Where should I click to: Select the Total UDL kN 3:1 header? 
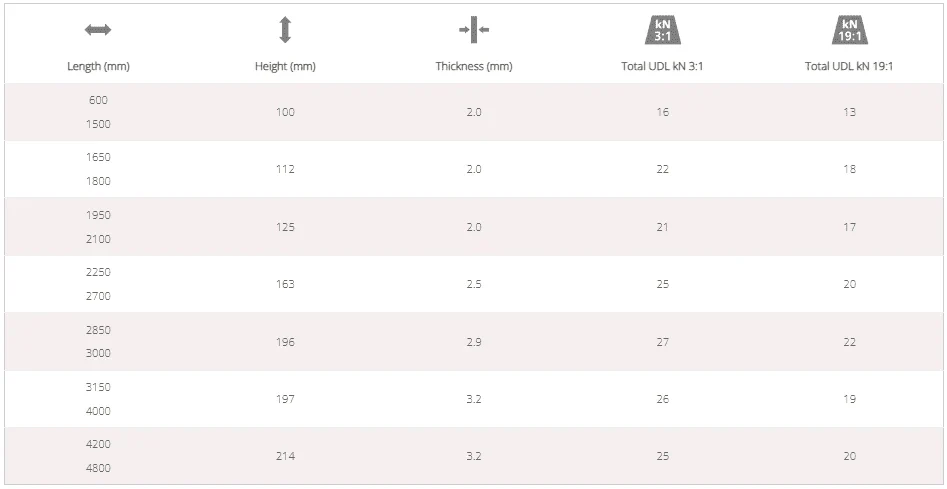[663, 66]
